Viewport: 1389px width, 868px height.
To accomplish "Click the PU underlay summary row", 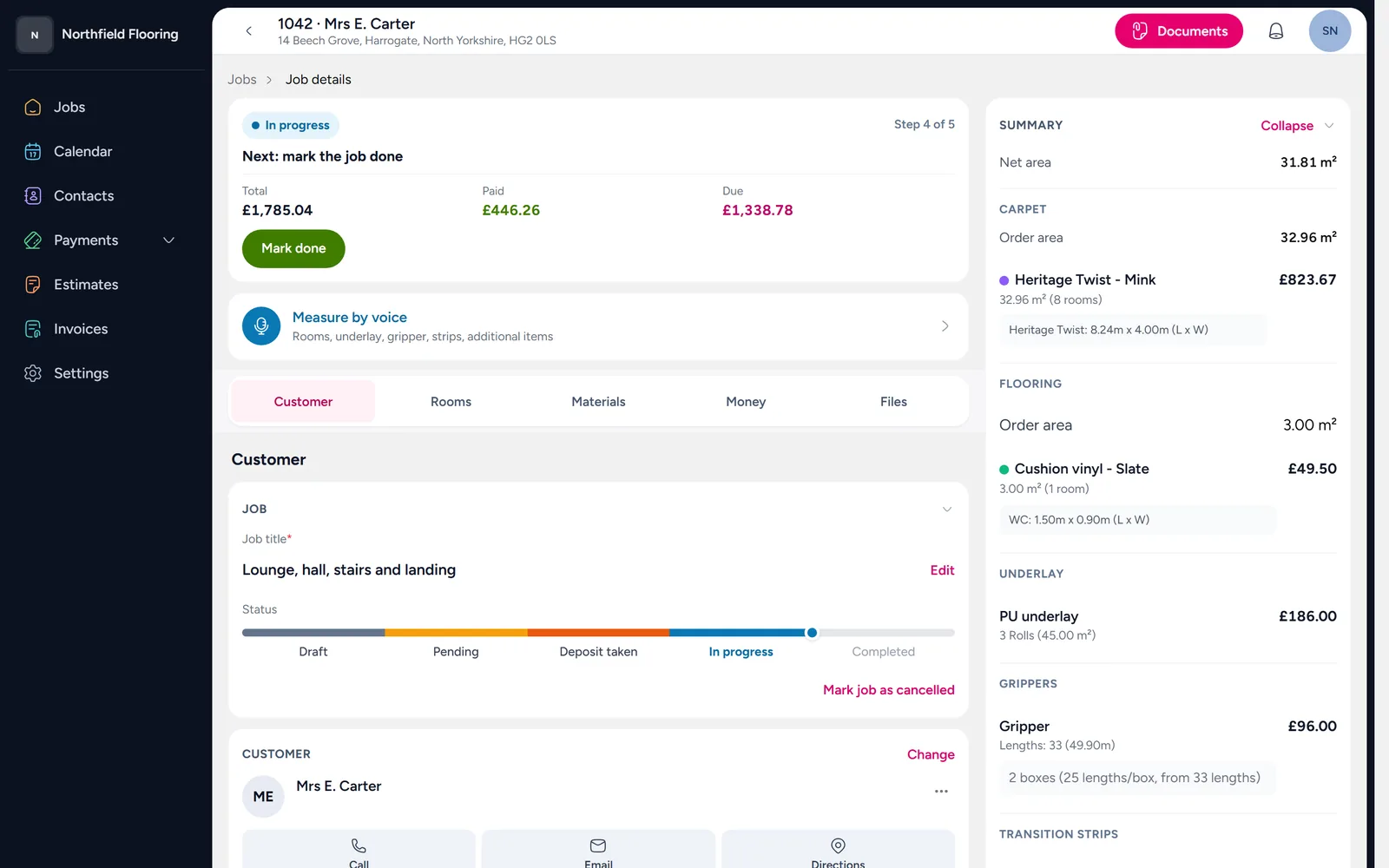I will [x=1168, y=625].
